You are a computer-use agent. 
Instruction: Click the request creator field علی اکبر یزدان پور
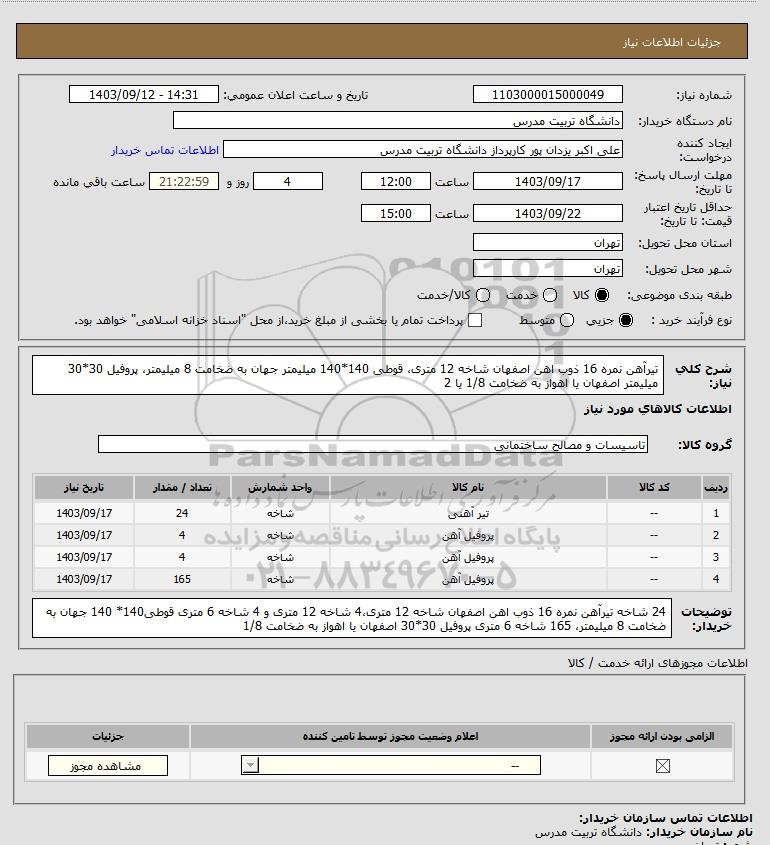point(422,150)
